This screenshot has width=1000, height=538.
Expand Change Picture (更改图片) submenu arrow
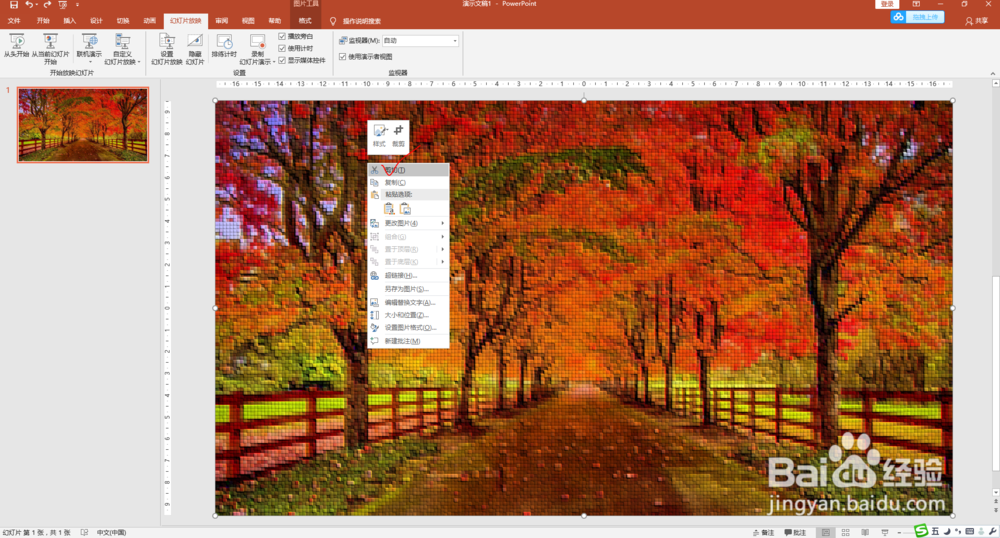pos(443,223)
